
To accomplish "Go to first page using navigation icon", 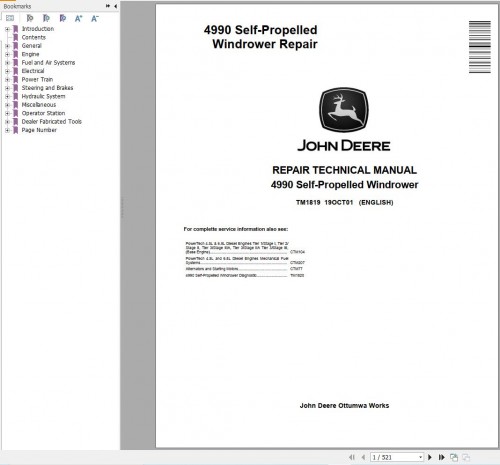I will click(352, 457).
